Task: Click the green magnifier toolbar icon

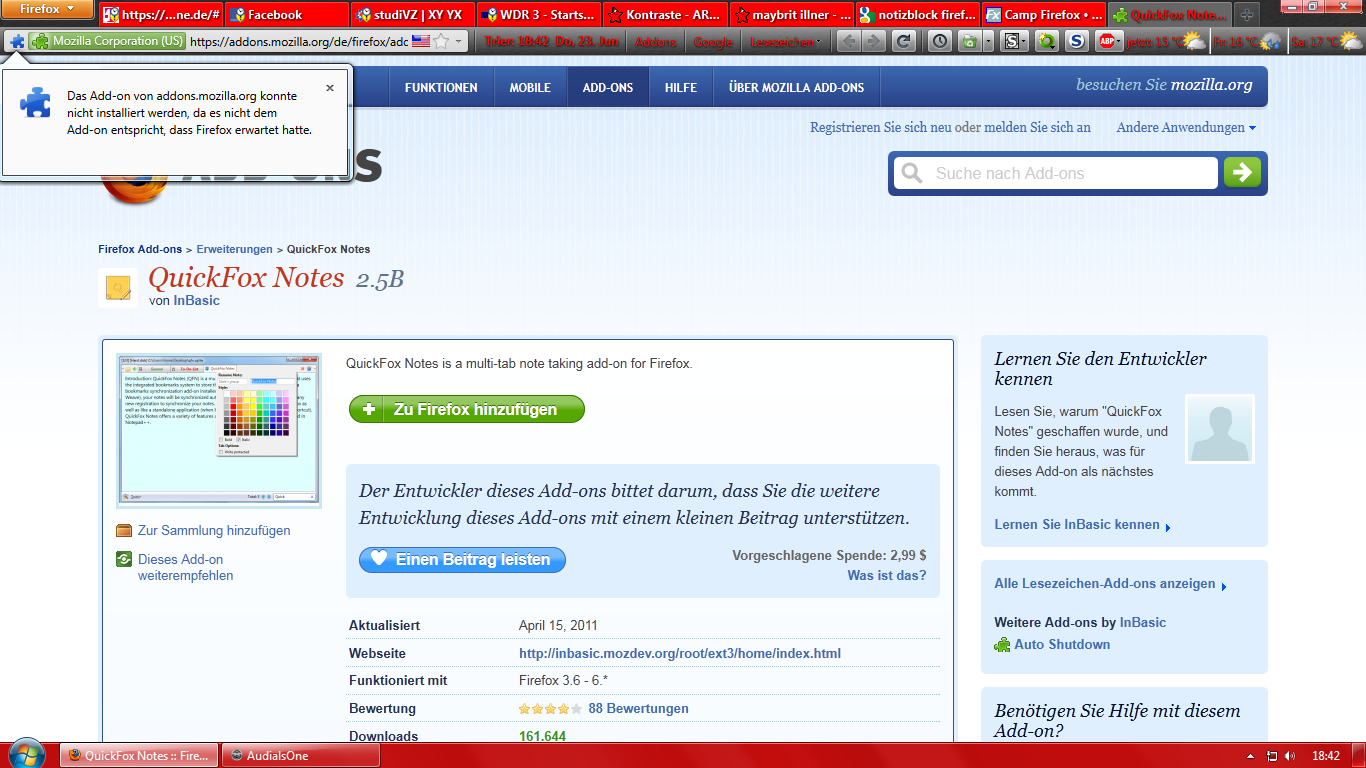Action: coord(1046,41)
